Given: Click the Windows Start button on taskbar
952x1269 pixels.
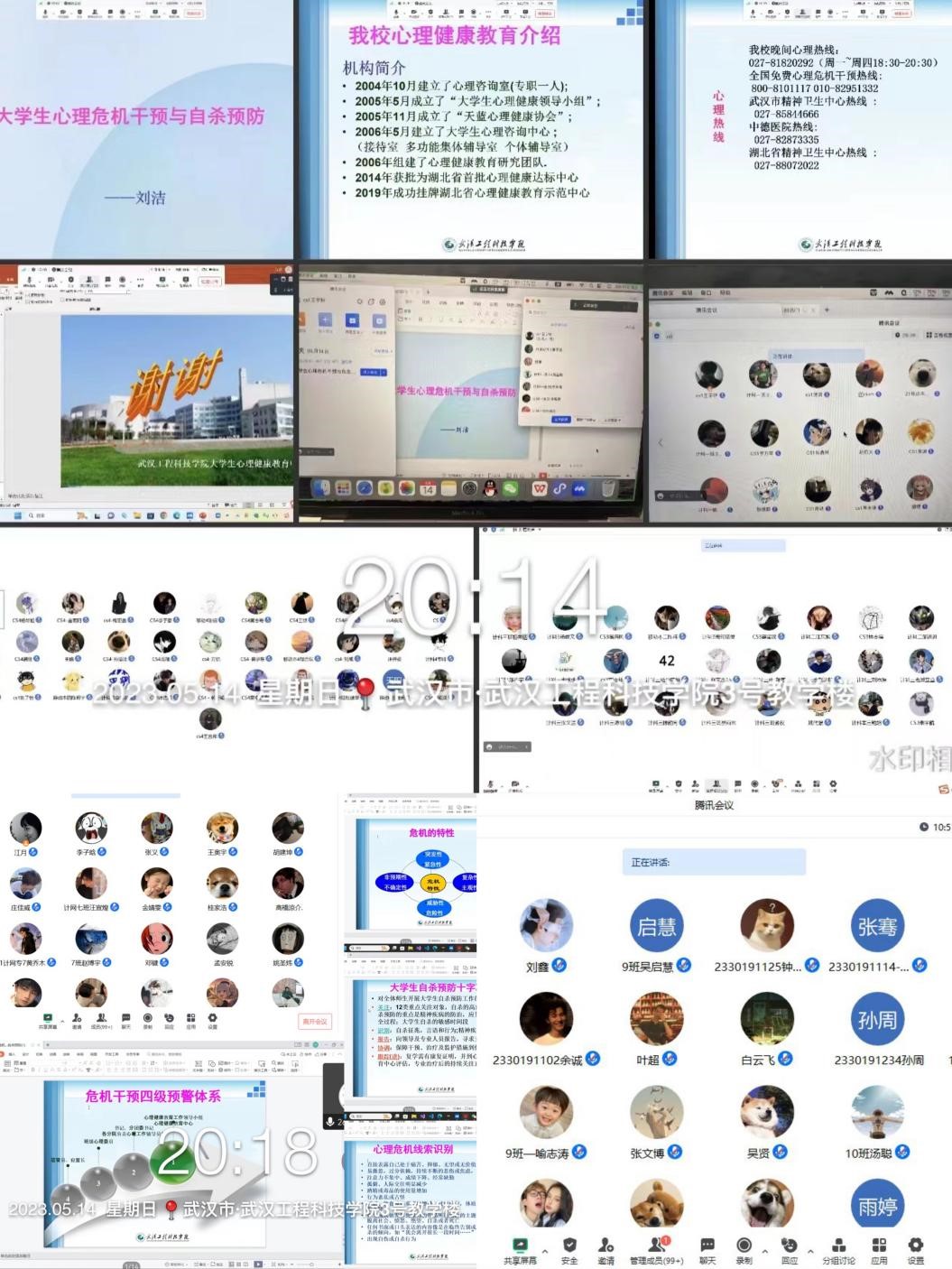Looking at the screenshot, I should tap(16, 515).
